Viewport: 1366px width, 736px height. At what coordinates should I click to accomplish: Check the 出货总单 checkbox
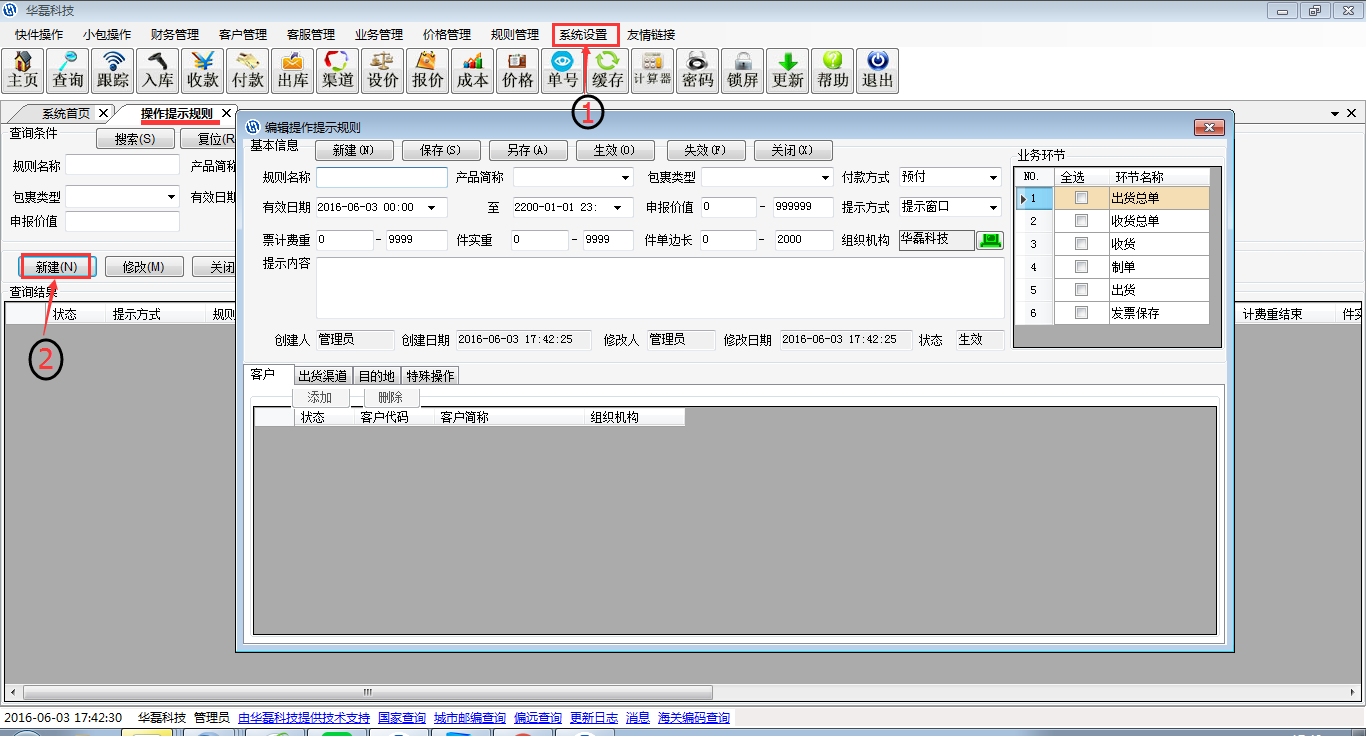click(1081, 198)
